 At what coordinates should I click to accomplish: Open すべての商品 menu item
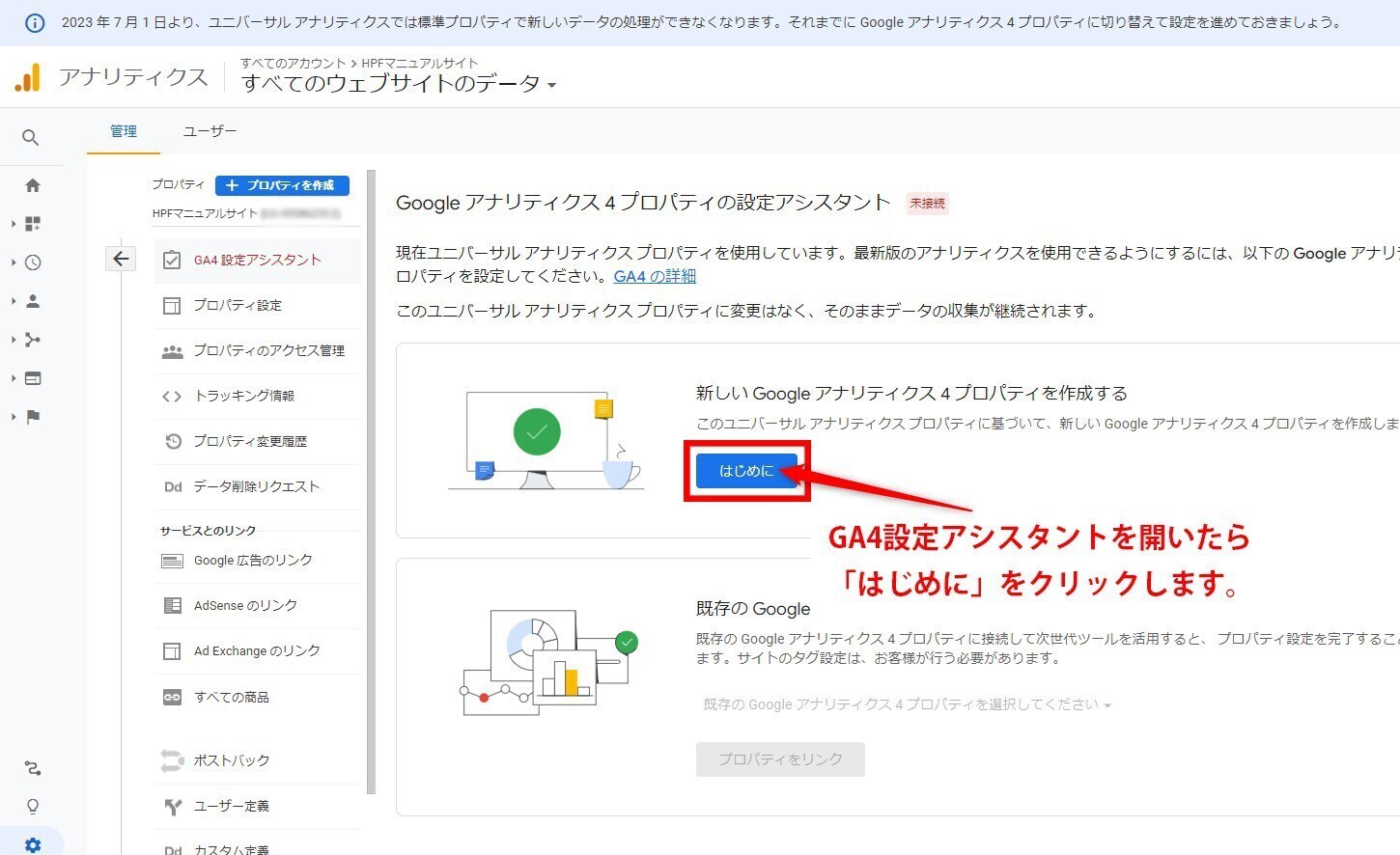[x=257, y=697]
